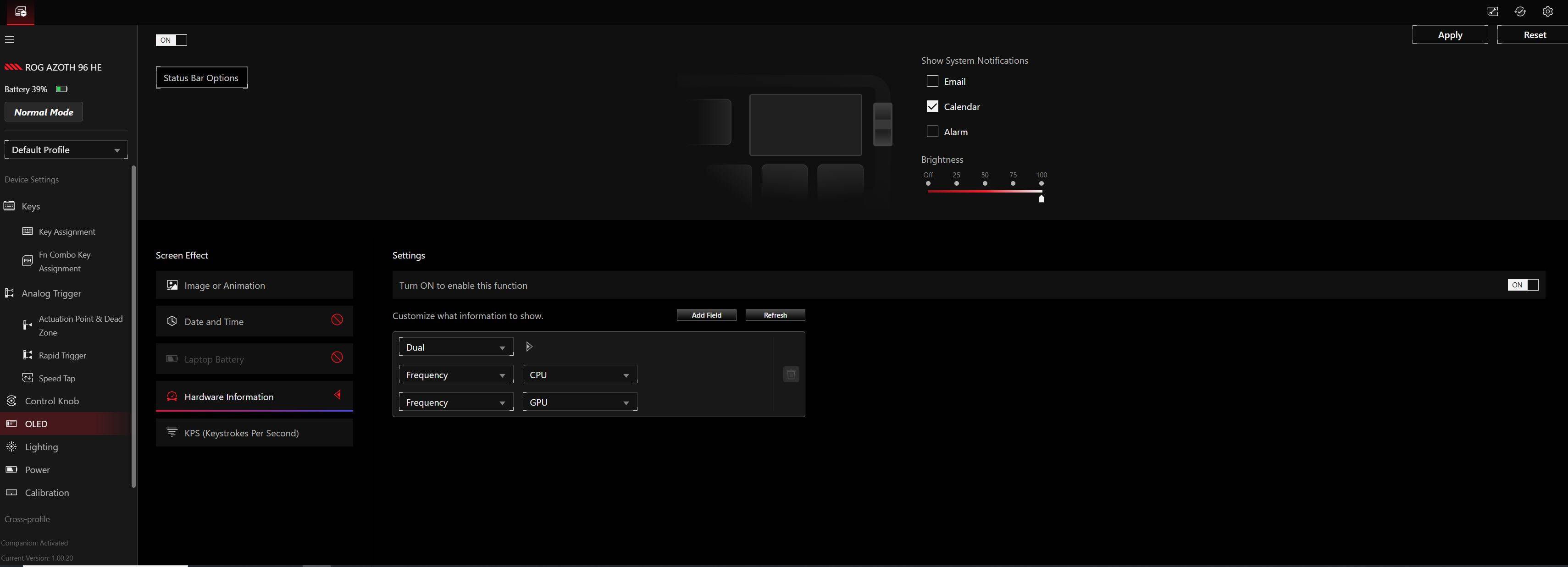Click the Status Bar Options box
The width and height of the screenshot is (1568, 567).
201,78
